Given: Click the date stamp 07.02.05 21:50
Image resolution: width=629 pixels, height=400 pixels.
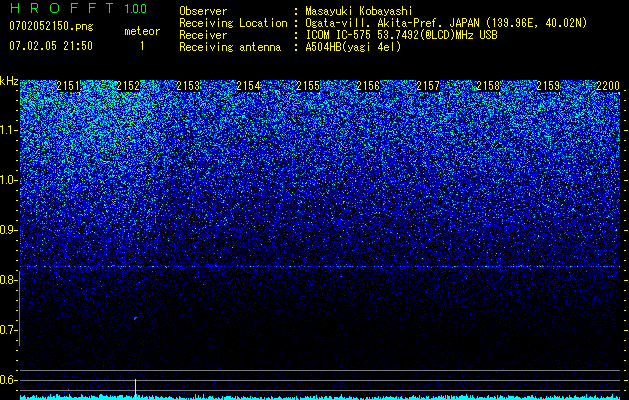Looking at the screenshot, I should tap(51, 46).
